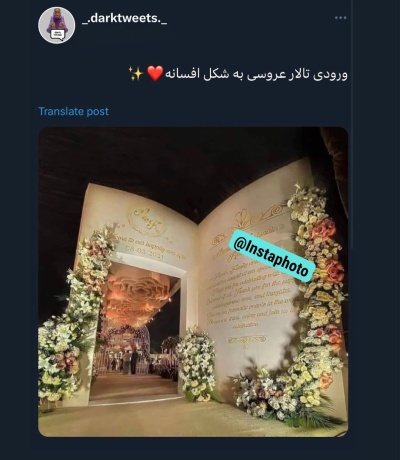
Task: Click the sparkles emoji in caption
Action: tap(136, 73)
